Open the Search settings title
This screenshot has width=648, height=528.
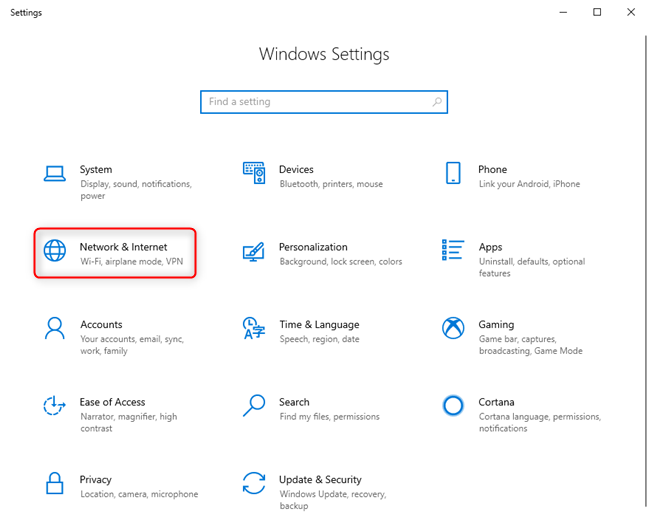point(294,402)
